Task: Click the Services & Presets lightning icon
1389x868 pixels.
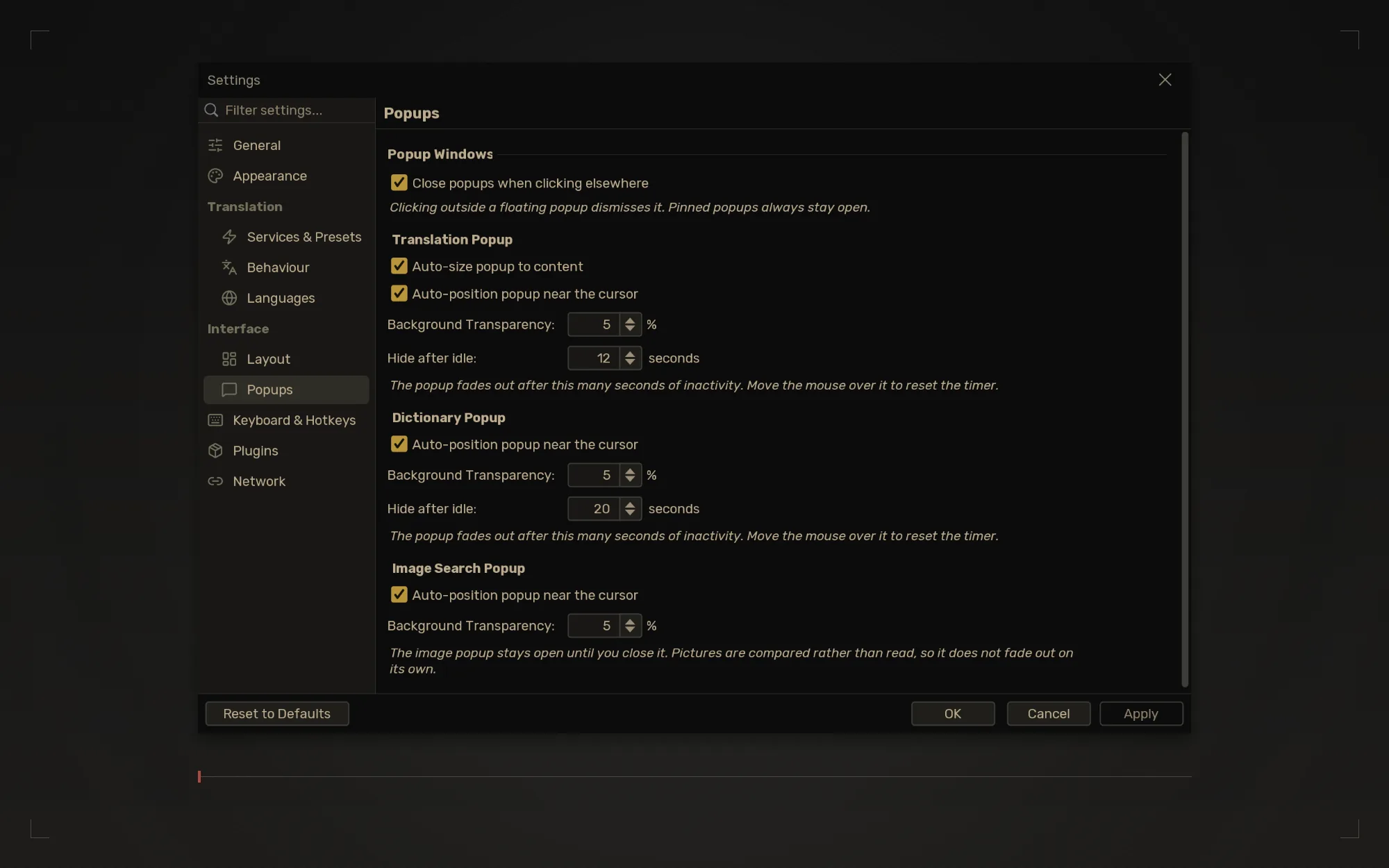Action: 229,237
